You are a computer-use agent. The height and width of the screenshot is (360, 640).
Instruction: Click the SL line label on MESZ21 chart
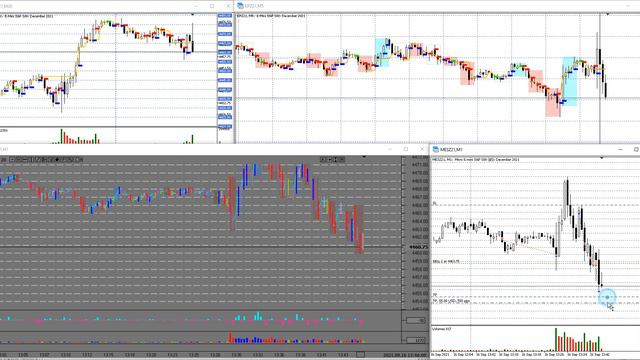click(x=435, y=203)
